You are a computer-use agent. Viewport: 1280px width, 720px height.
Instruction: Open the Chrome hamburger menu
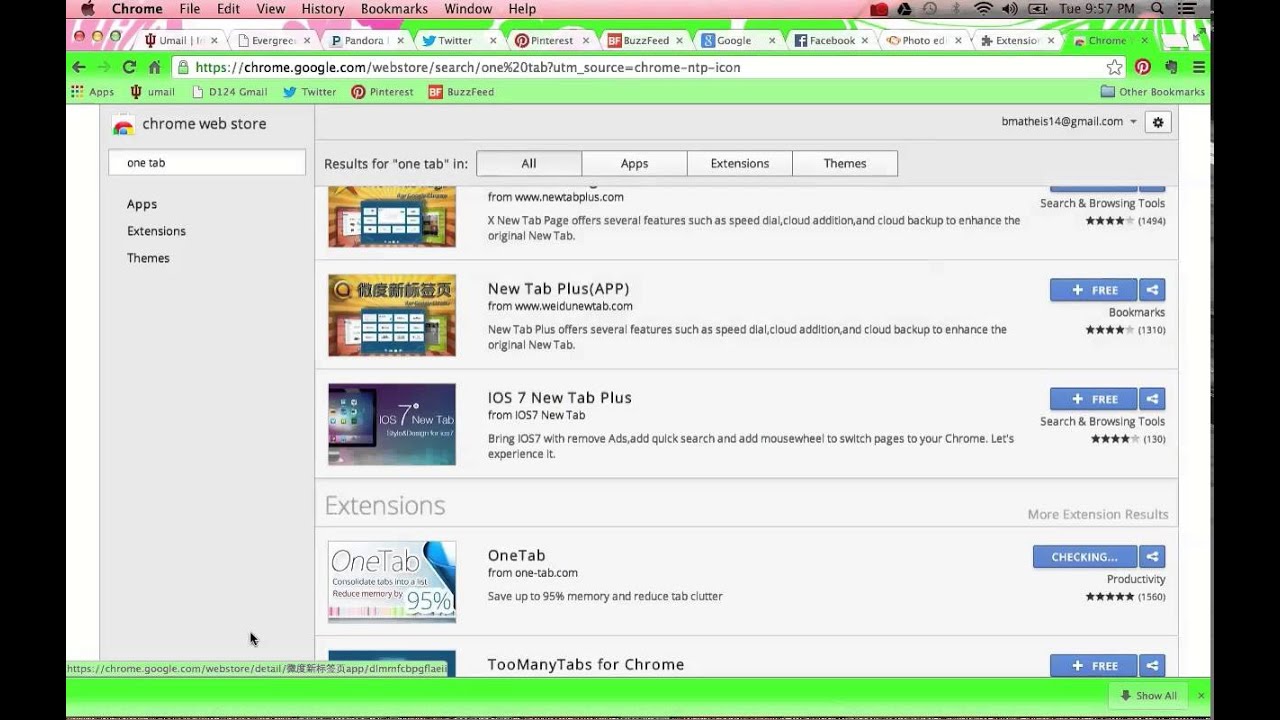tap(1199, 67)
